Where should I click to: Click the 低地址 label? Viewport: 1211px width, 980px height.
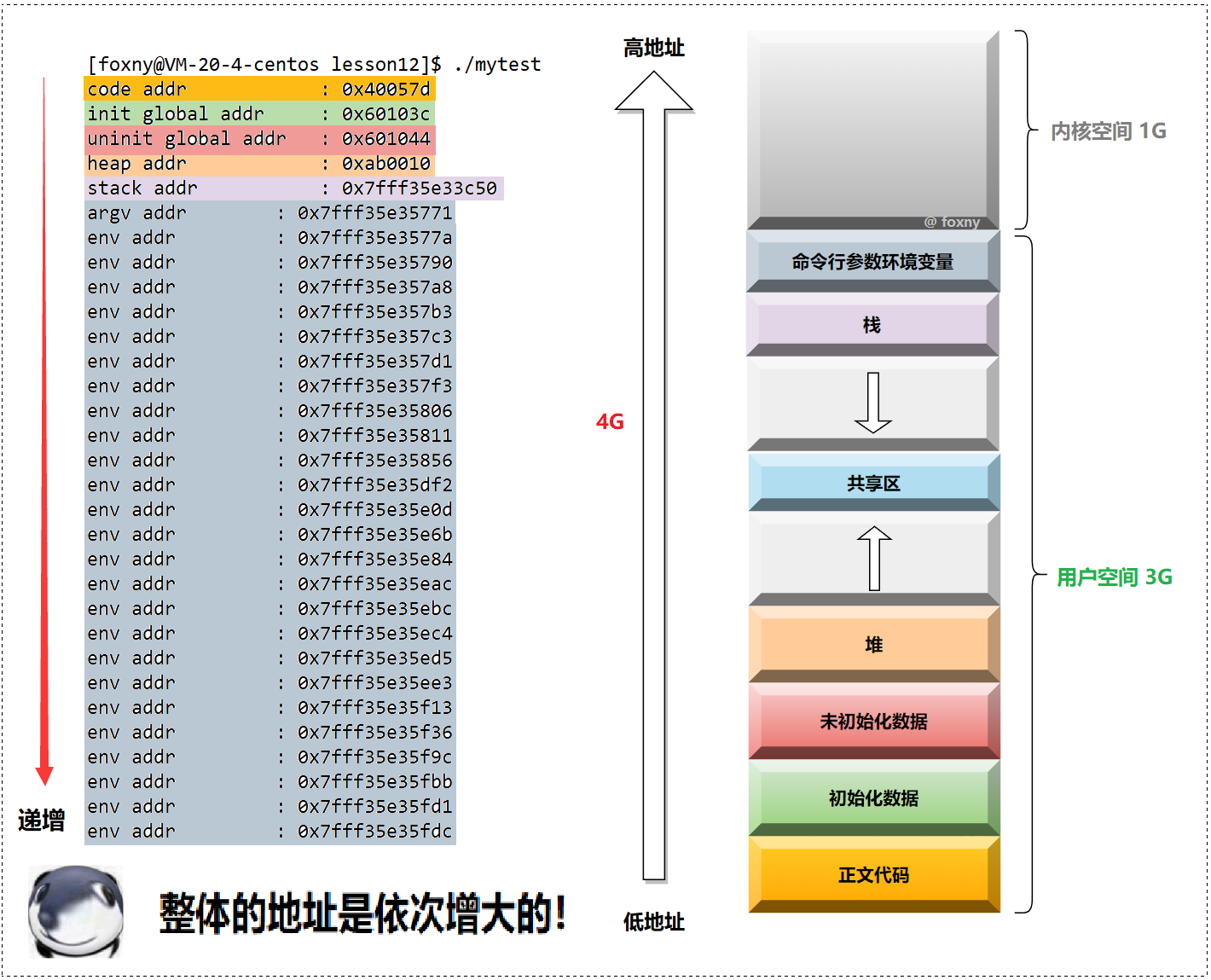[x=654, y=922]
